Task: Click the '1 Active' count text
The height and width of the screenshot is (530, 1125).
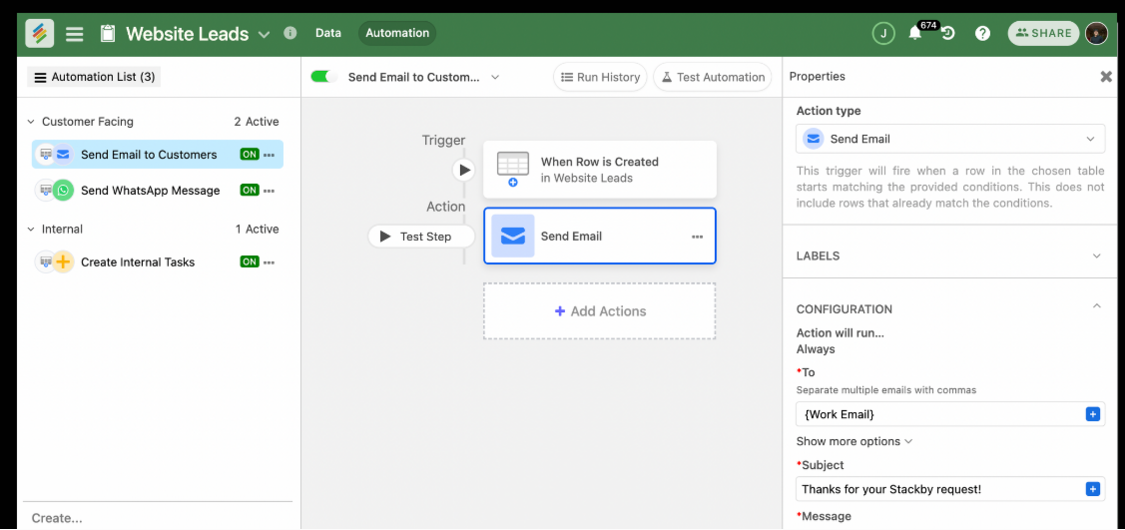Action: 257,229
